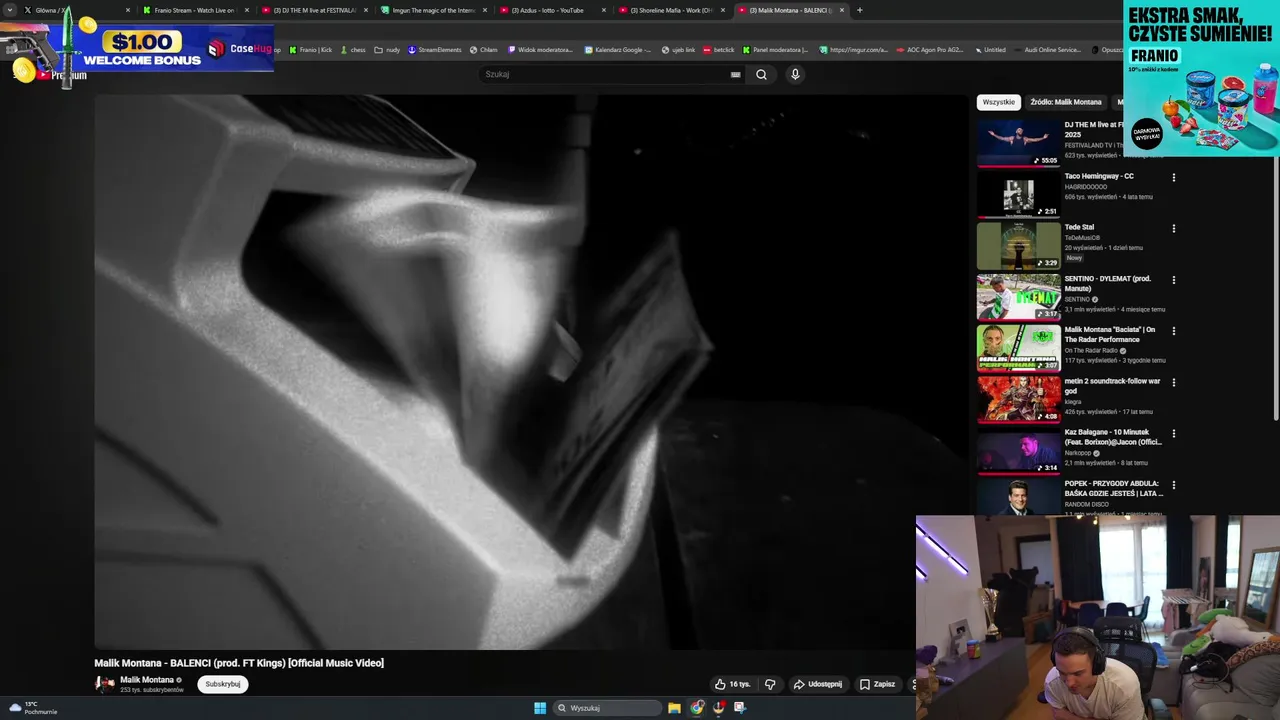Switch to Azdus - lotto YouTube tab
Viewport: 1280px width, 720px height.
552,10
